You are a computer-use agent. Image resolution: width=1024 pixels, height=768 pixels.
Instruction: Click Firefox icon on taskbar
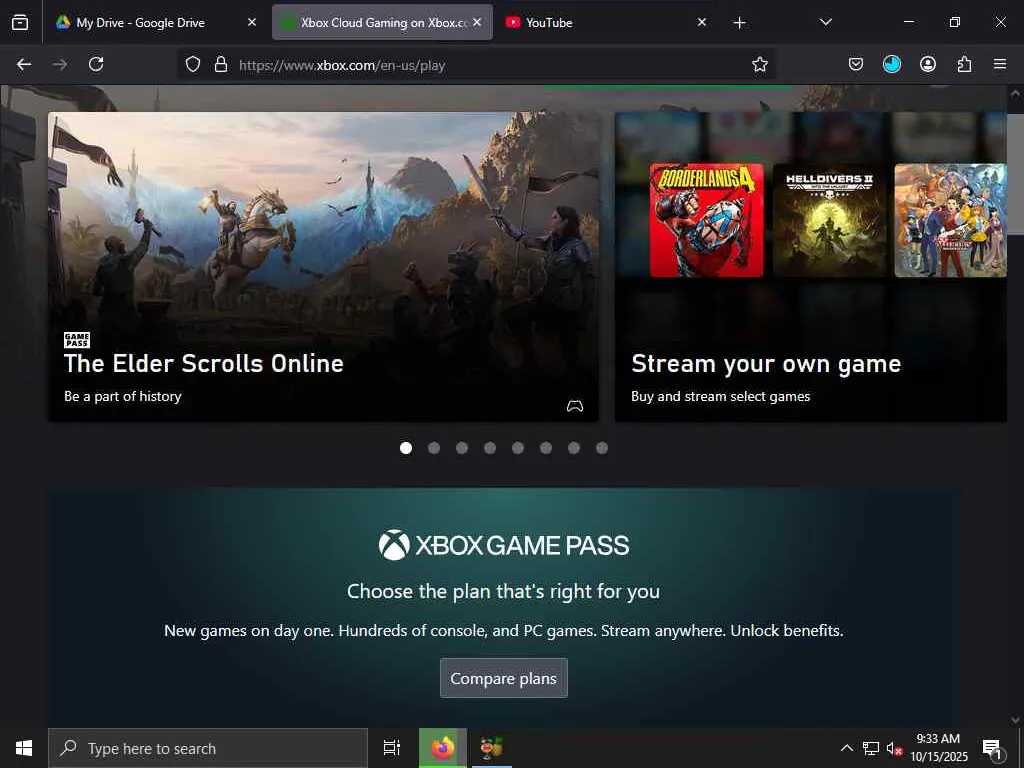tap(443, 748)
